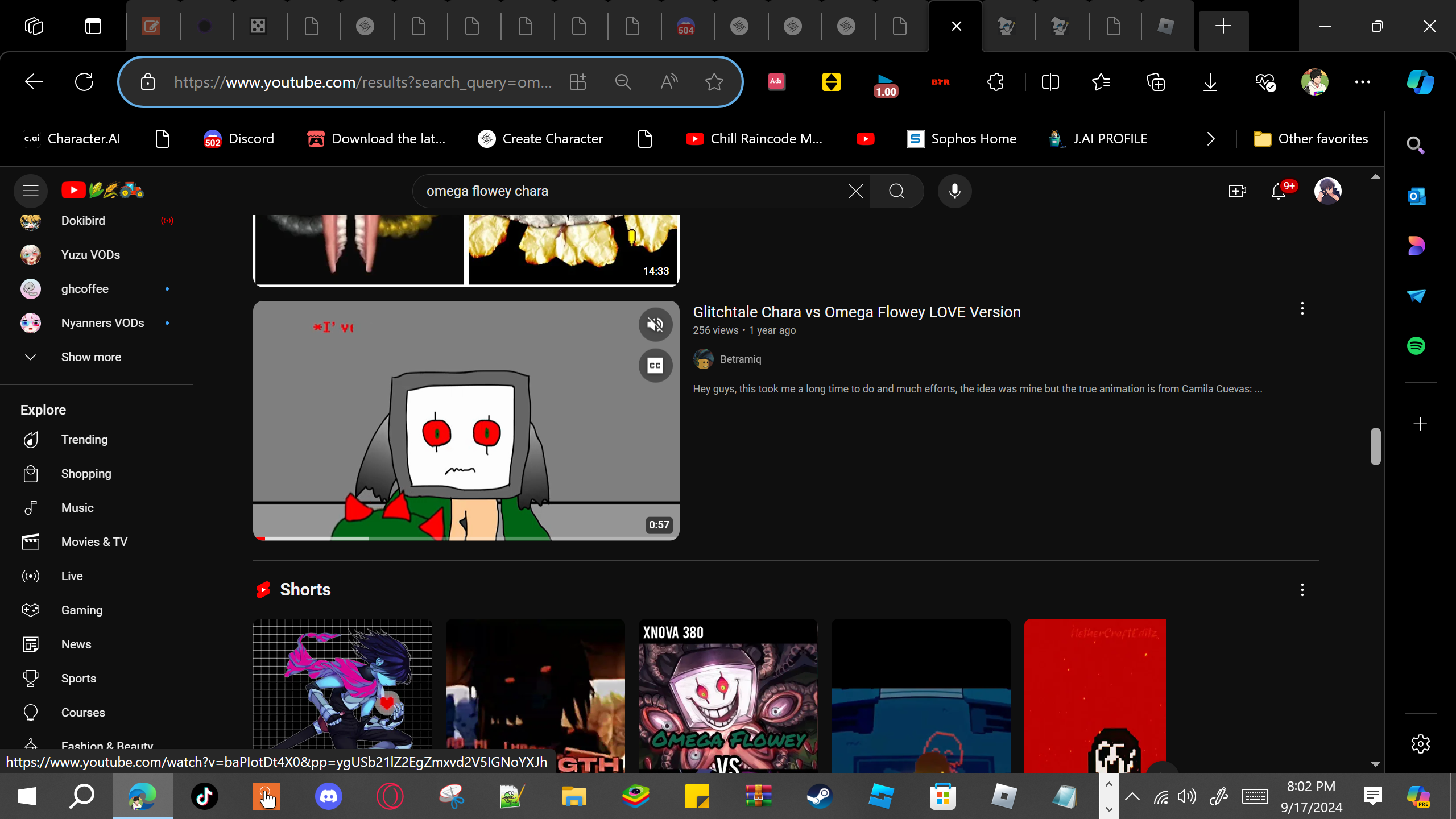Clear the search box with X

pos(855,191)
